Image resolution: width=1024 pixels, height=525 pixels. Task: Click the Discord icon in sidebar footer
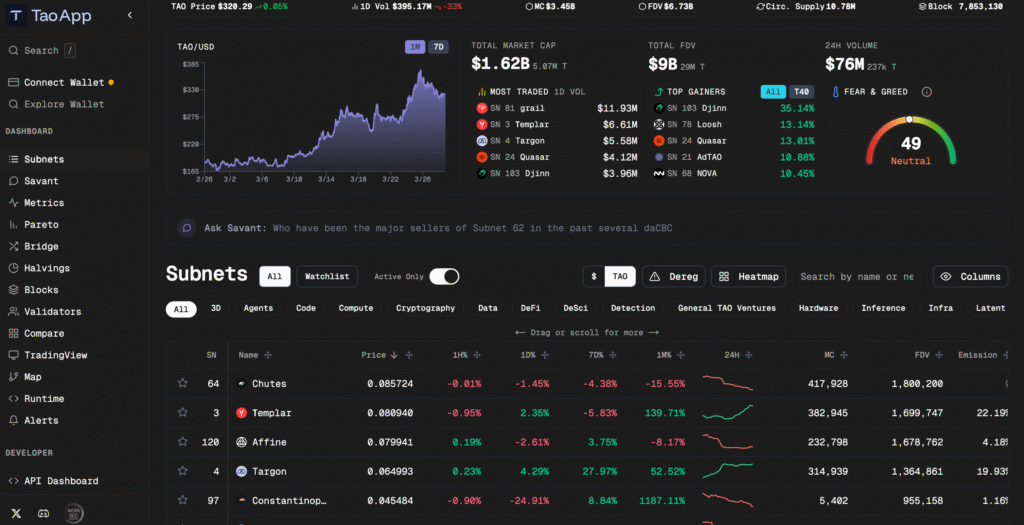click(44, 513)
